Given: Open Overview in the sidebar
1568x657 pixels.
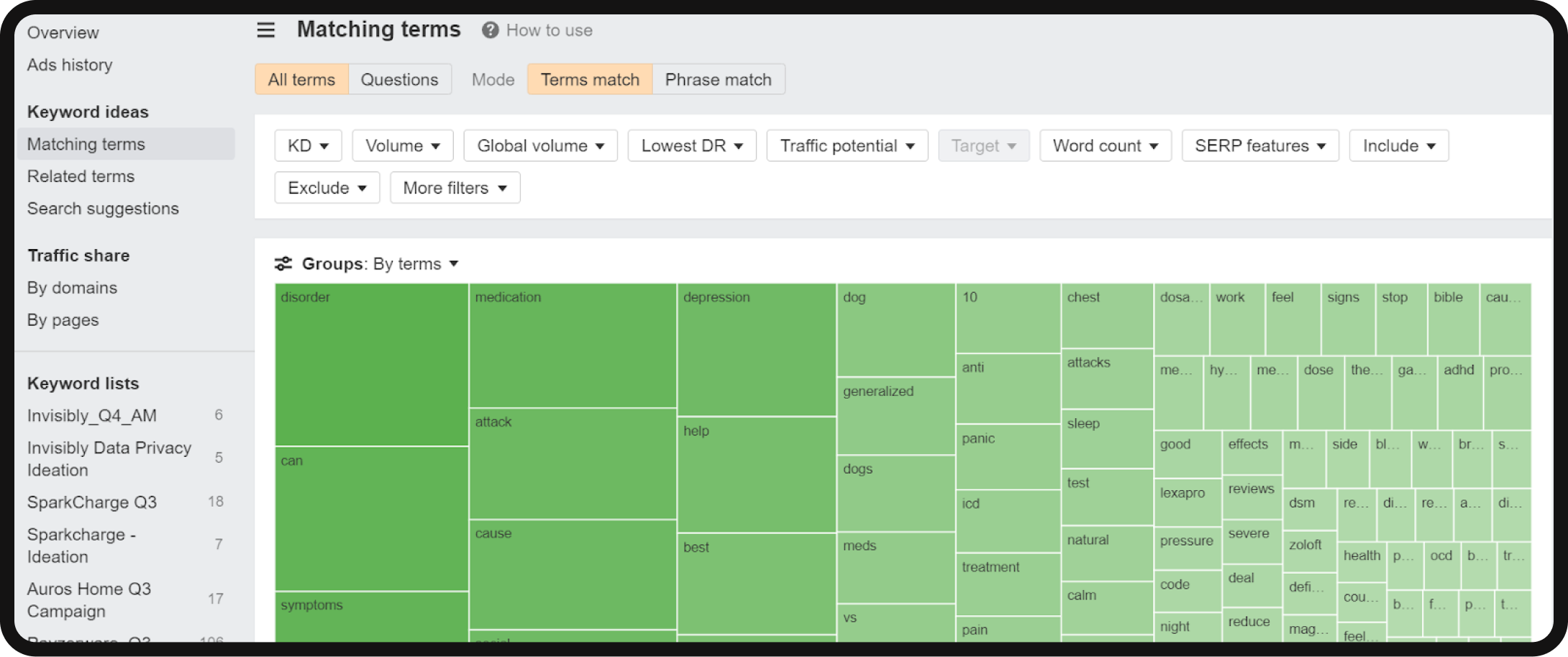Looking at the screenshot, I should pyautogui.click(x=63, y=32).
